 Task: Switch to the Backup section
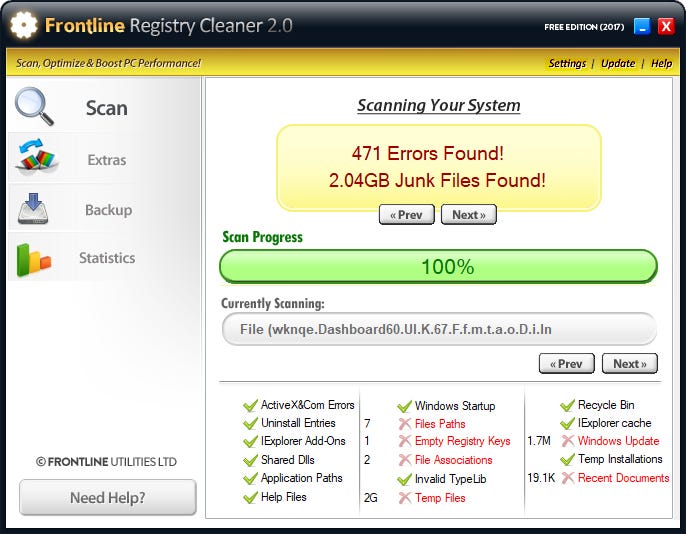pos(105,208)
